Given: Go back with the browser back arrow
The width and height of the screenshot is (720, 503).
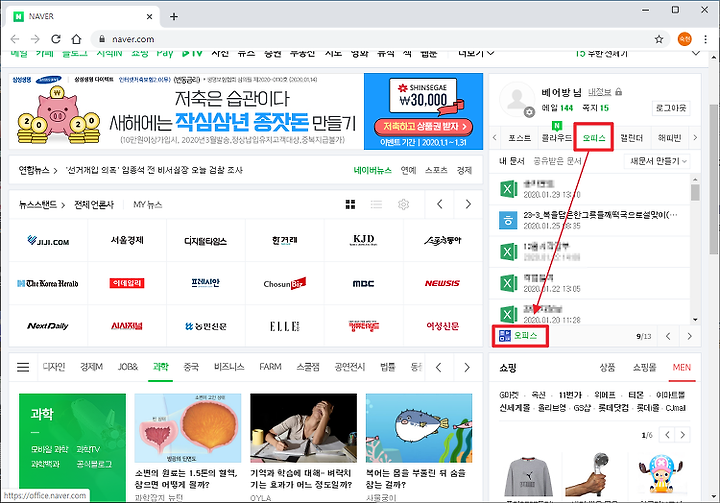Looking at the screenshot, I should (x=15, y=39).
